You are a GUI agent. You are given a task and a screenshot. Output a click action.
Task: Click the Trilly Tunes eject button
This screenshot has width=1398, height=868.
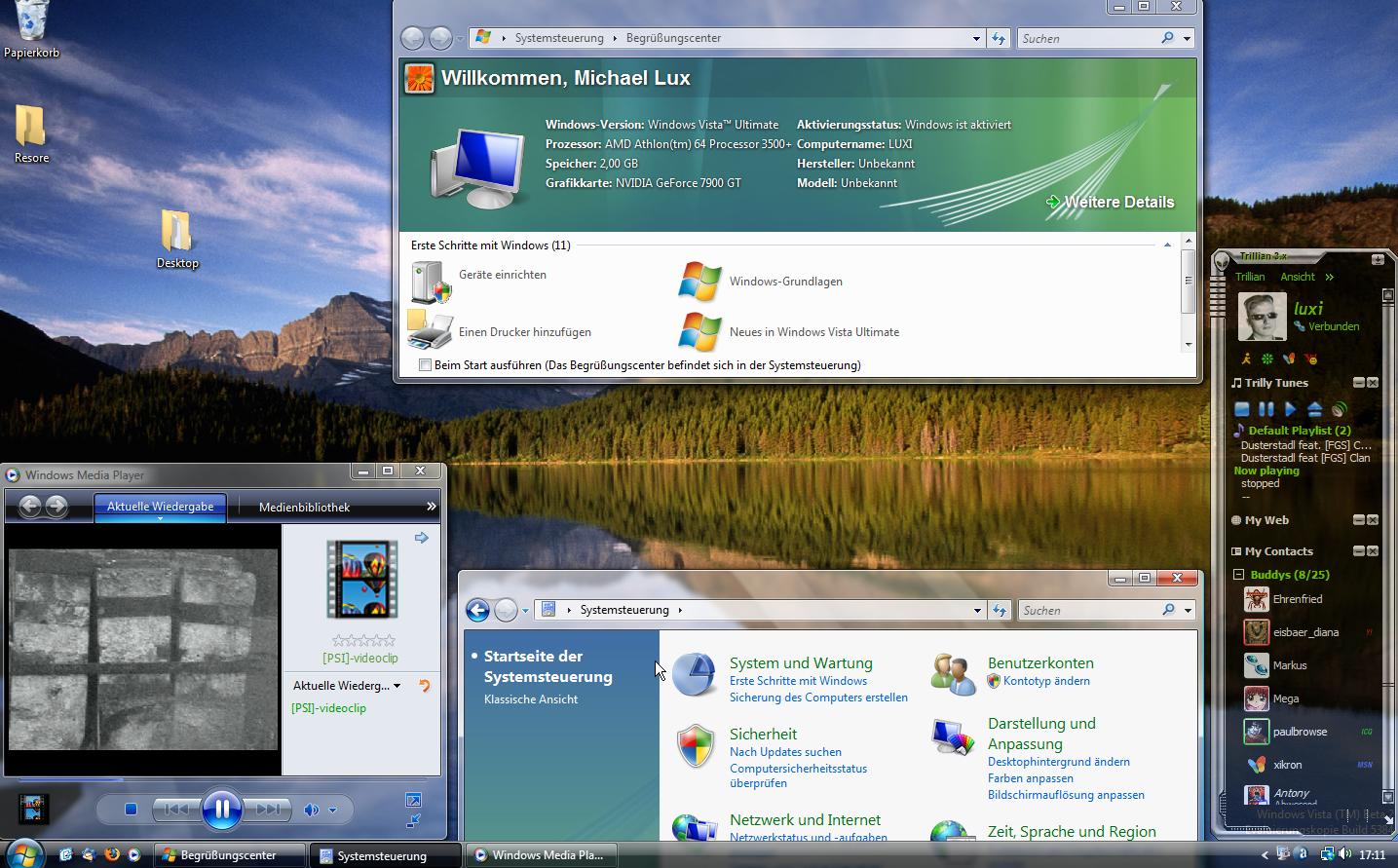[x=1314, y=409]
